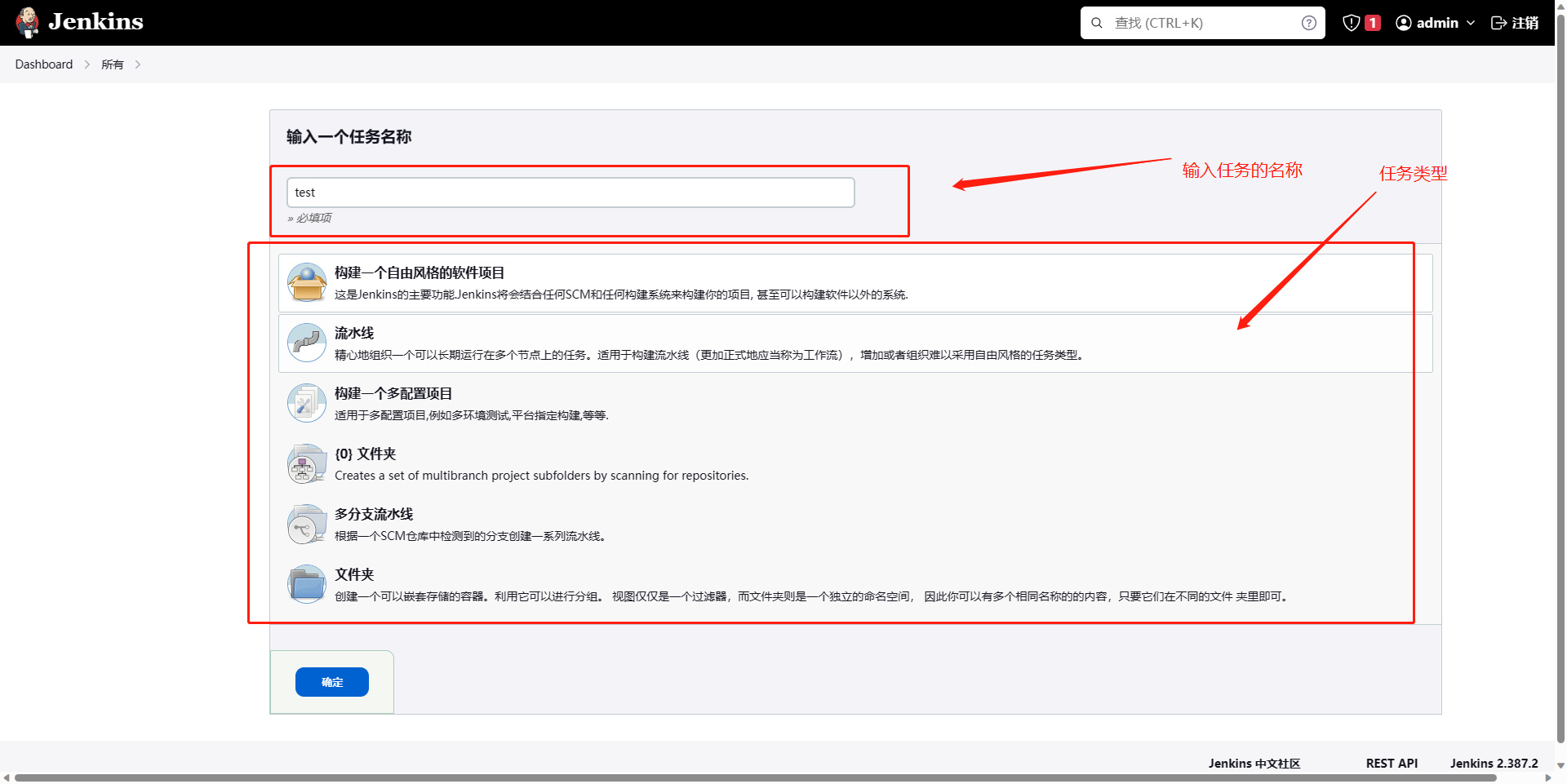Image resolution: width=1567 pixels, height=784 pixels.
Task: Choose the 文件夹 job type title
Action: point(354,574)
